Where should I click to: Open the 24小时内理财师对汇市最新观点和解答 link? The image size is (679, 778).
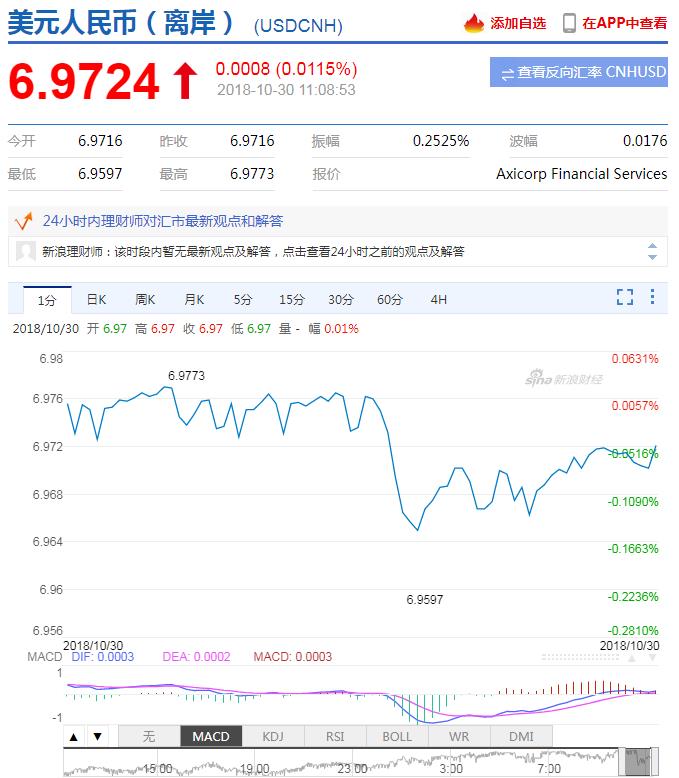point(162,221)
